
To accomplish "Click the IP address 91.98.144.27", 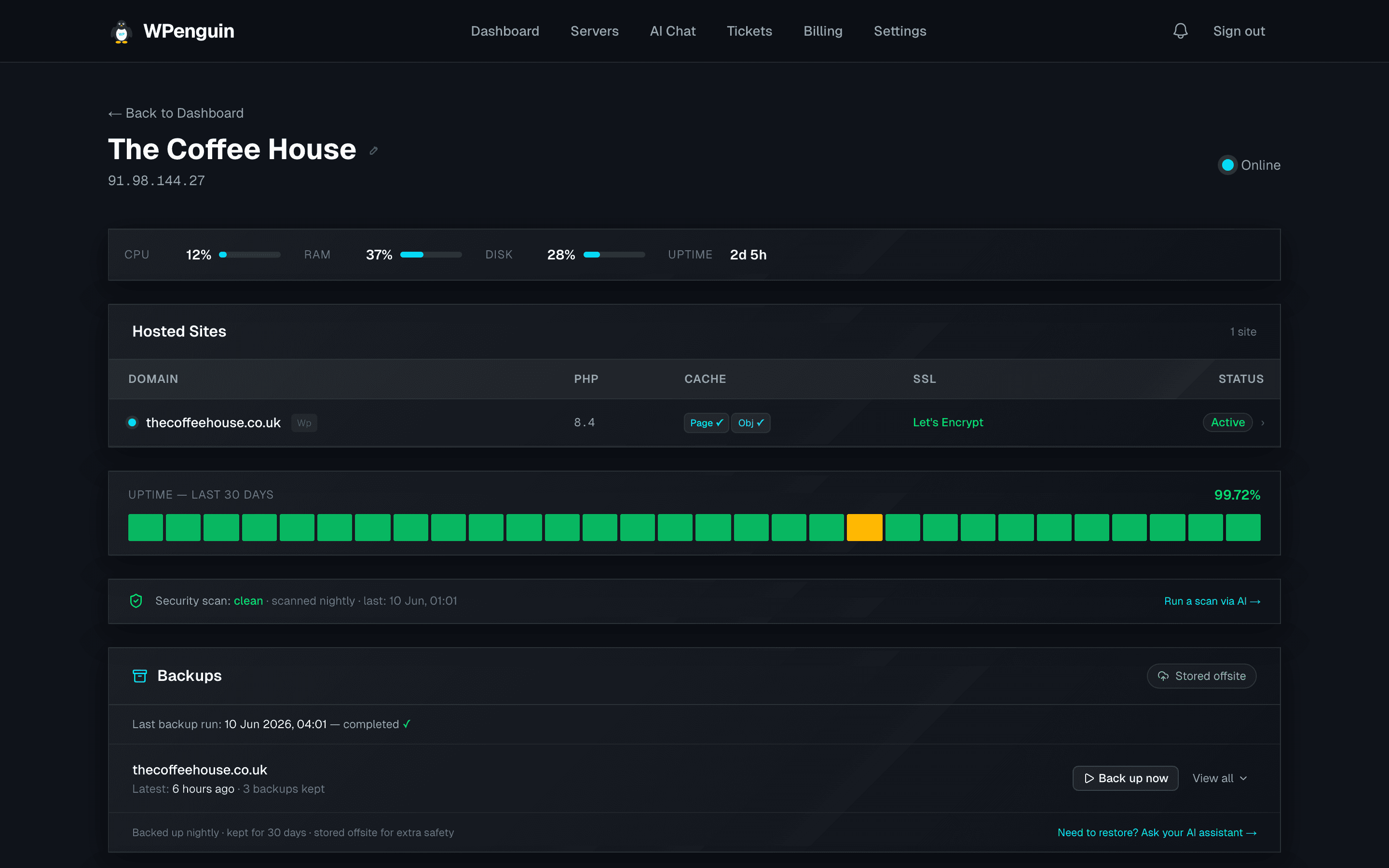I will pyautogui.click(x=156, y=181).
